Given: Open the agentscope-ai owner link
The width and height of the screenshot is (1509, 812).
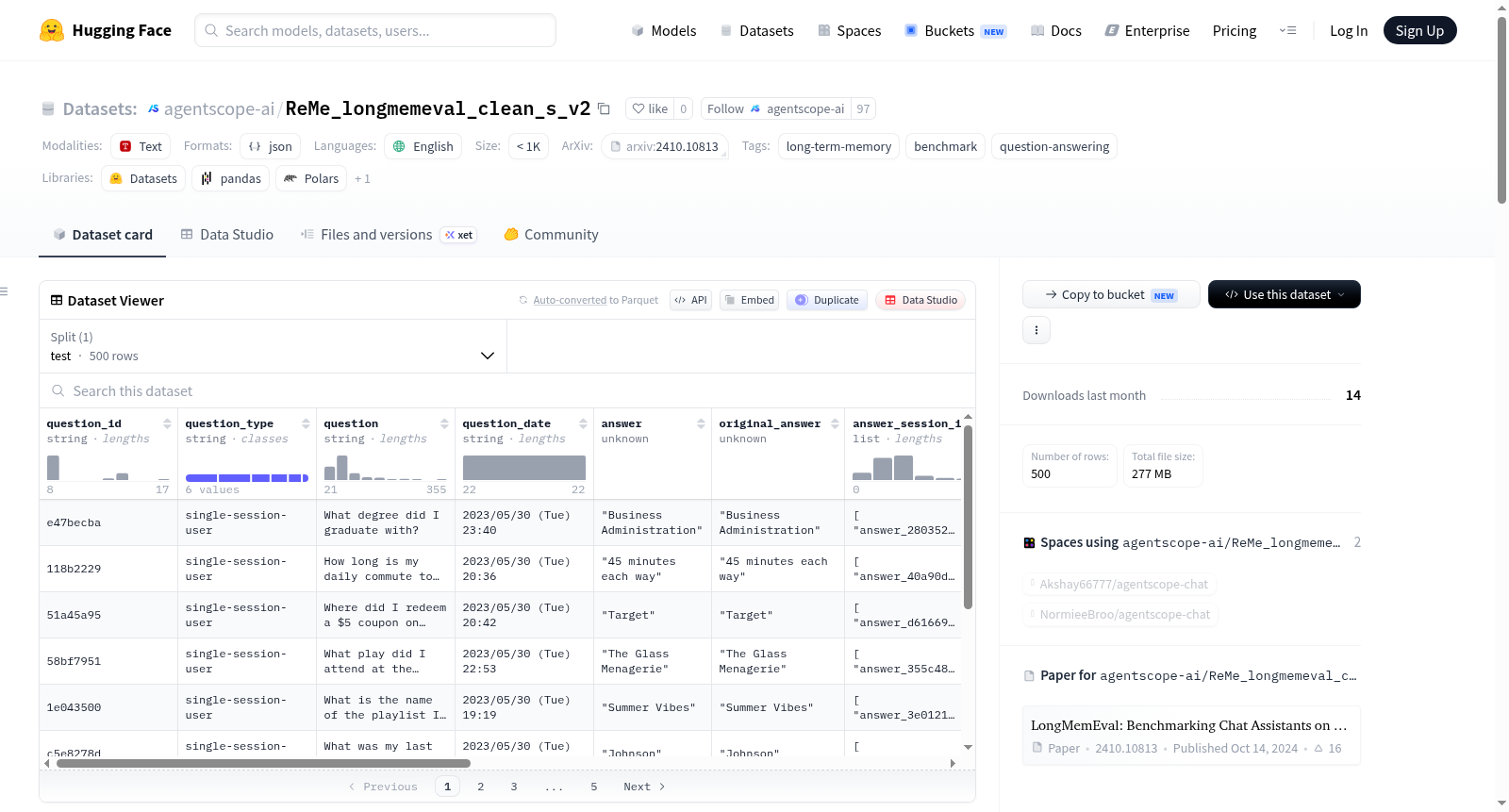Looking at the screenshot, I should [219, 108].
